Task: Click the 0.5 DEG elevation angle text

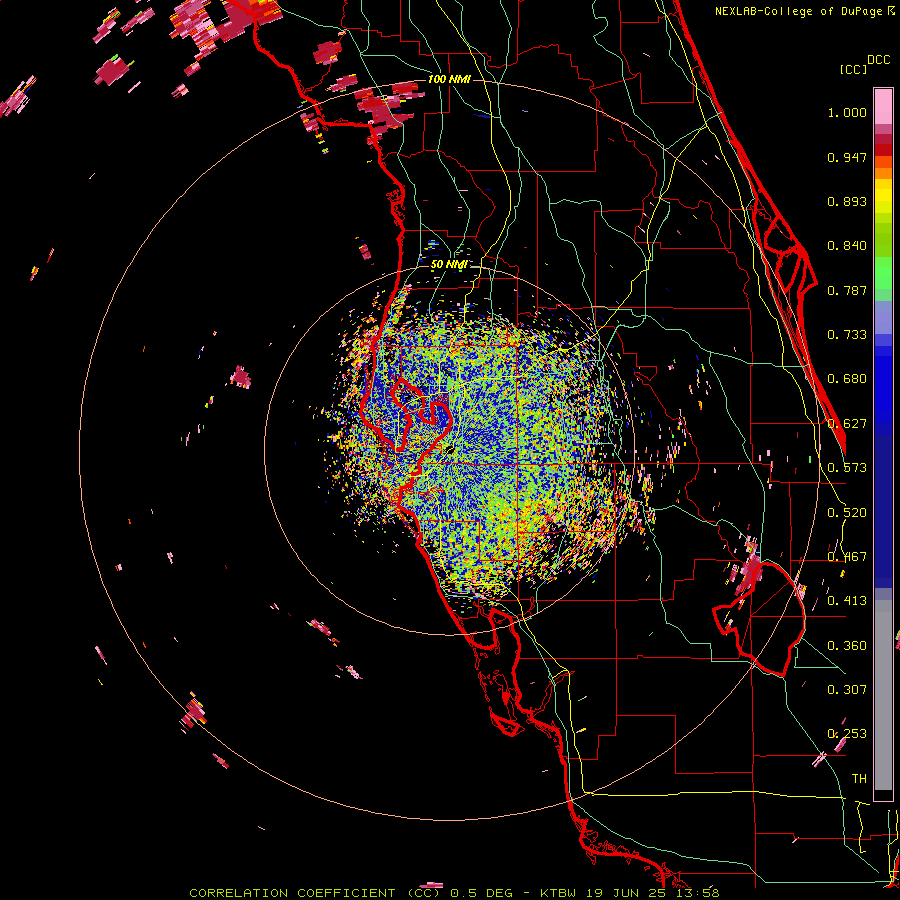Action: [482, 893]
